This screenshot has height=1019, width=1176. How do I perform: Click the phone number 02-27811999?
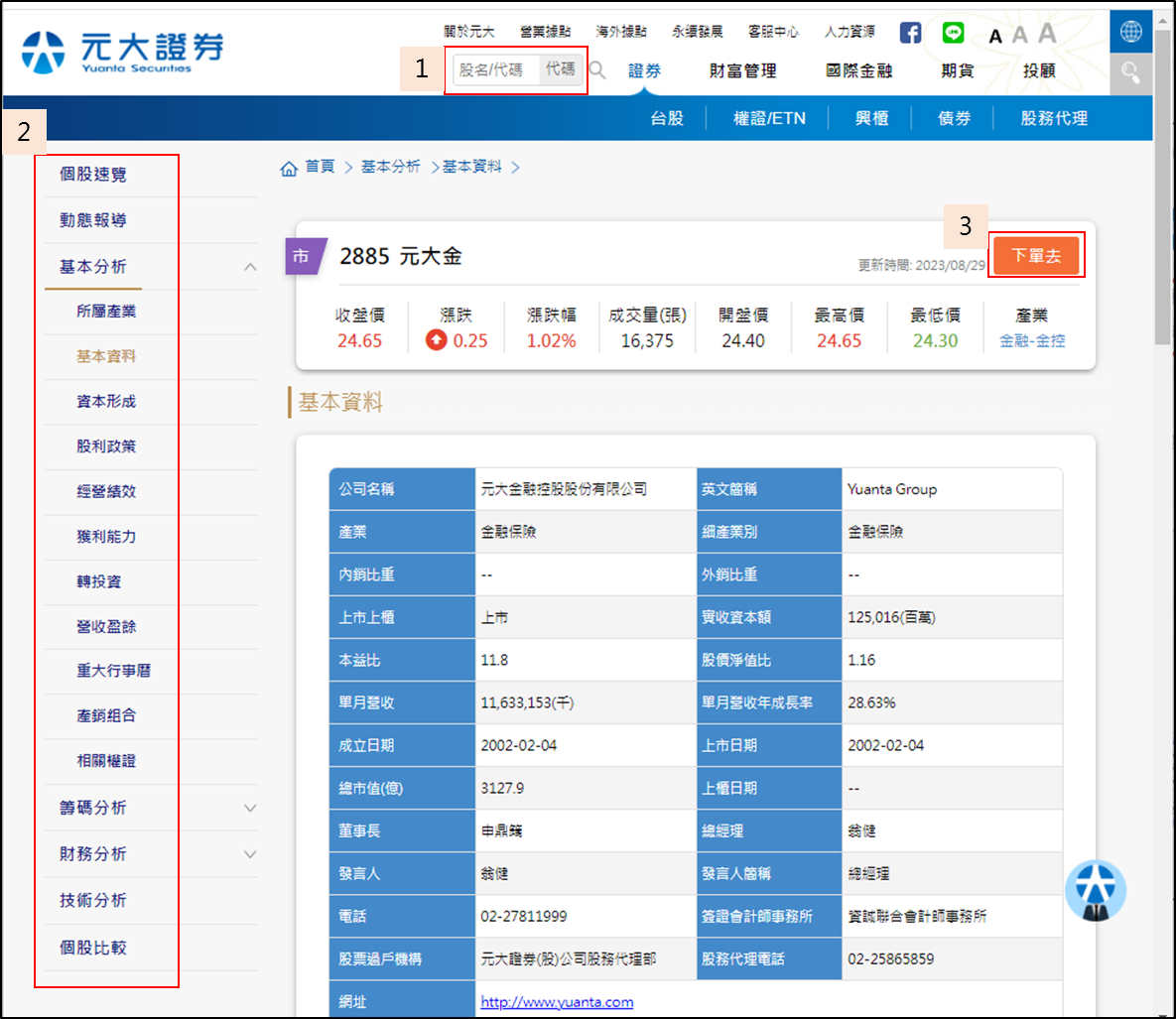point(524,917)
